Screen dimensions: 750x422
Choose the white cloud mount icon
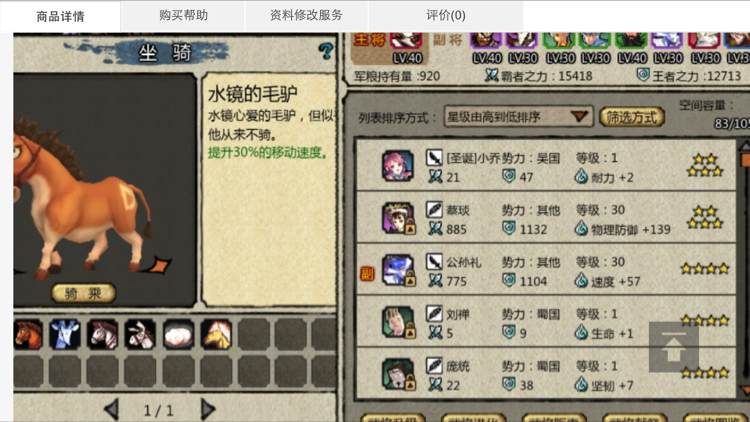pyautogui.click(x=178, y=334)
